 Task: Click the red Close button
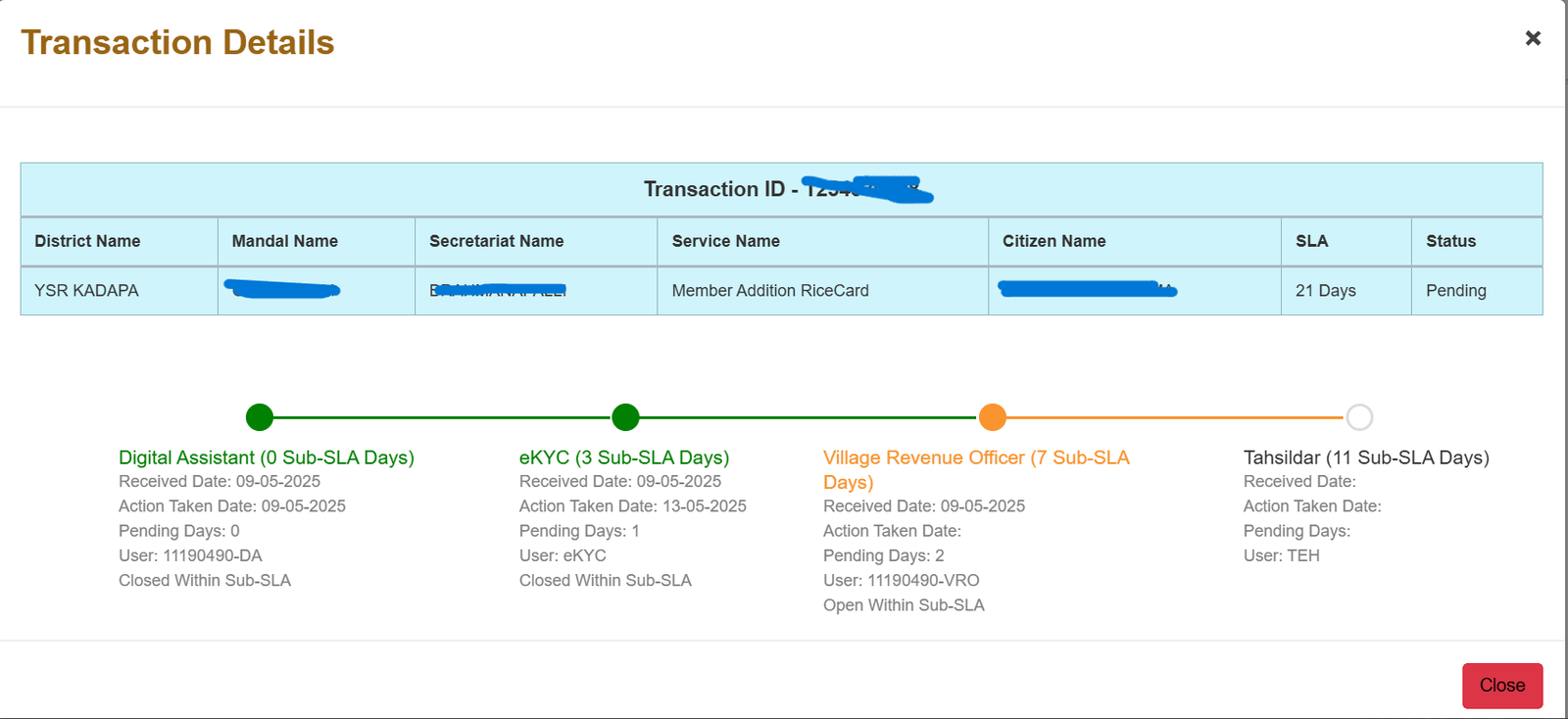click(x=1502, y=686)
